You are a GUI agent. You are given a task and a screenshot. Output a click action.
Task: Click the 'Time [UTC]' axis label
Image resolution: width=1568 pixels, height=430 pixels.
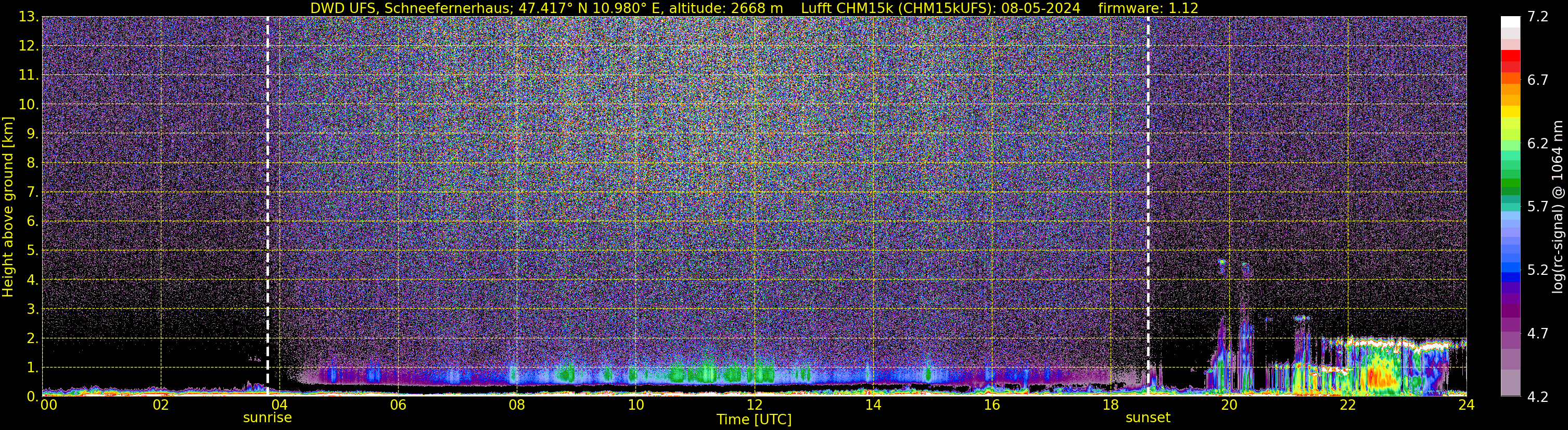coord(754,420)
